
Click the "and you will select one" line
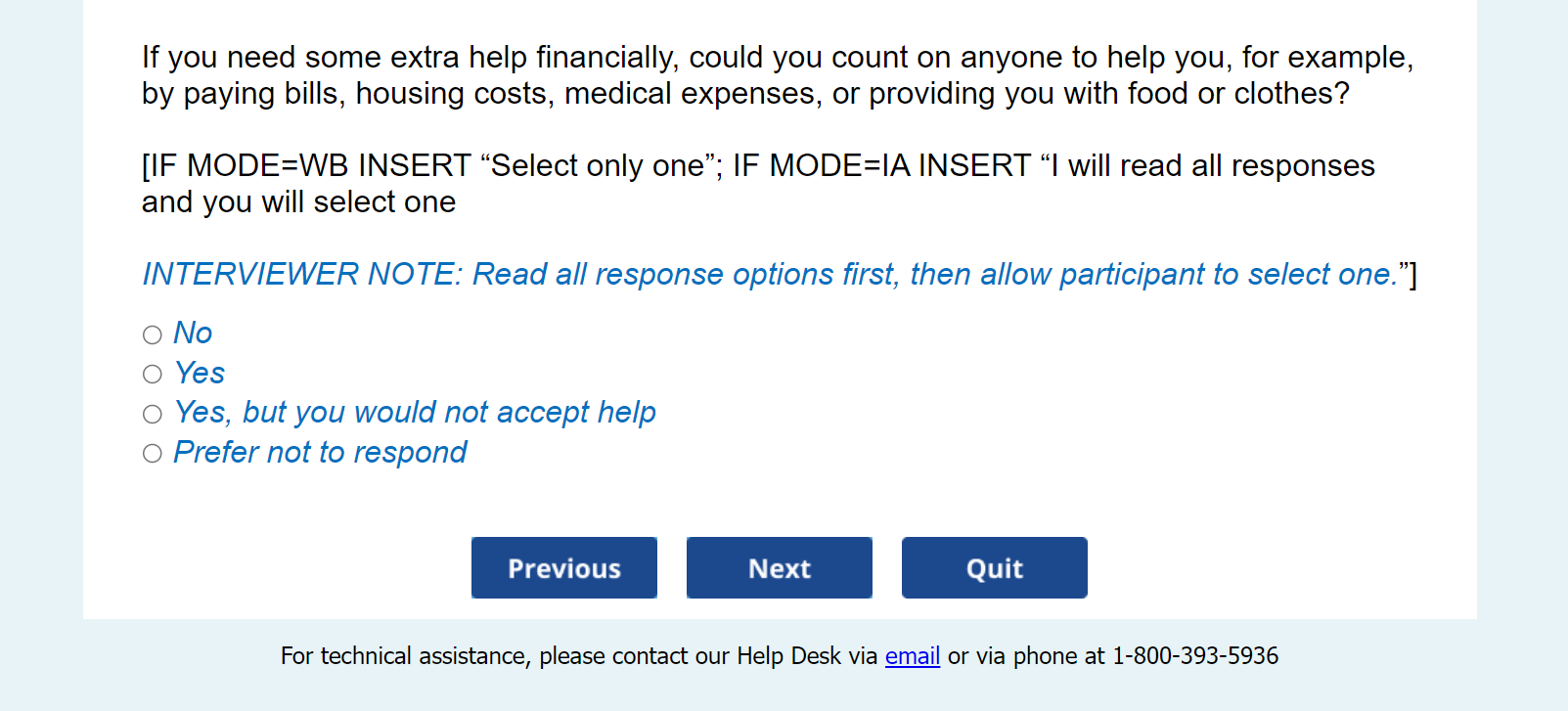[x=298, y=202]
